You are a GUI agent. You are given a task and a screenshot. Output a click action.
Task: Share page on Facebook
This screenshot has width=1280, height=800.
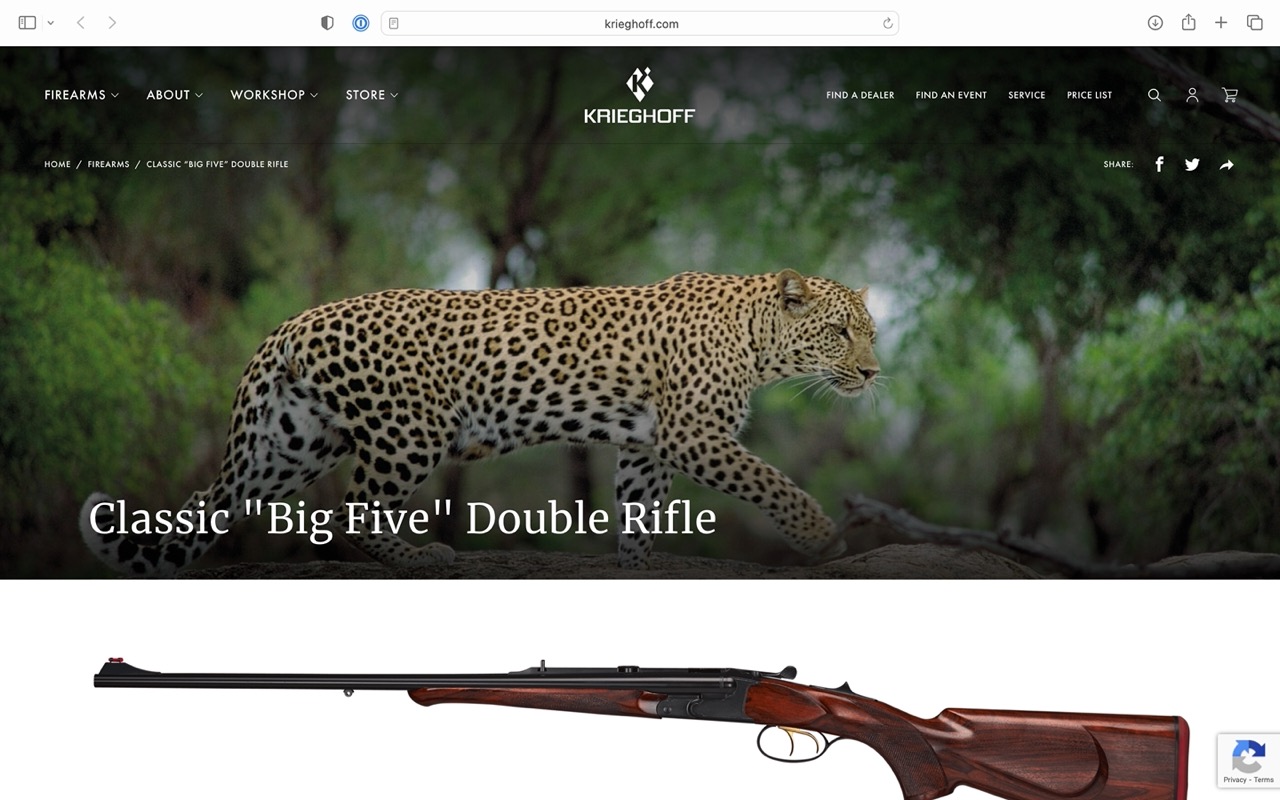(1159, 164)
